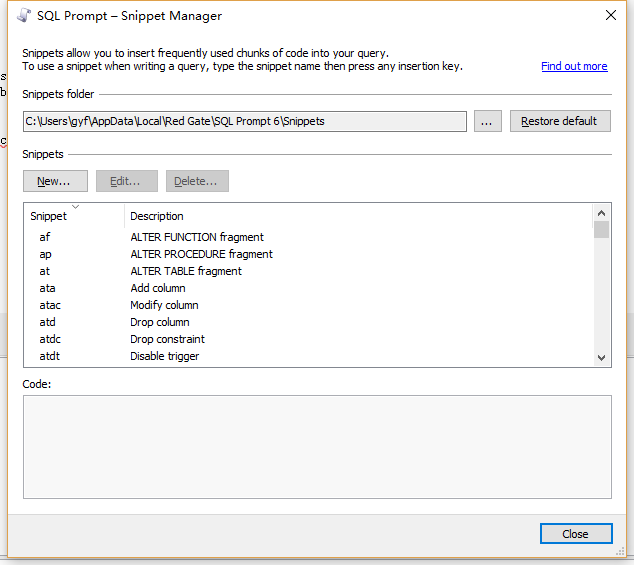
Task: Click the Close button at bottom
Action: [x=576, y=534]
